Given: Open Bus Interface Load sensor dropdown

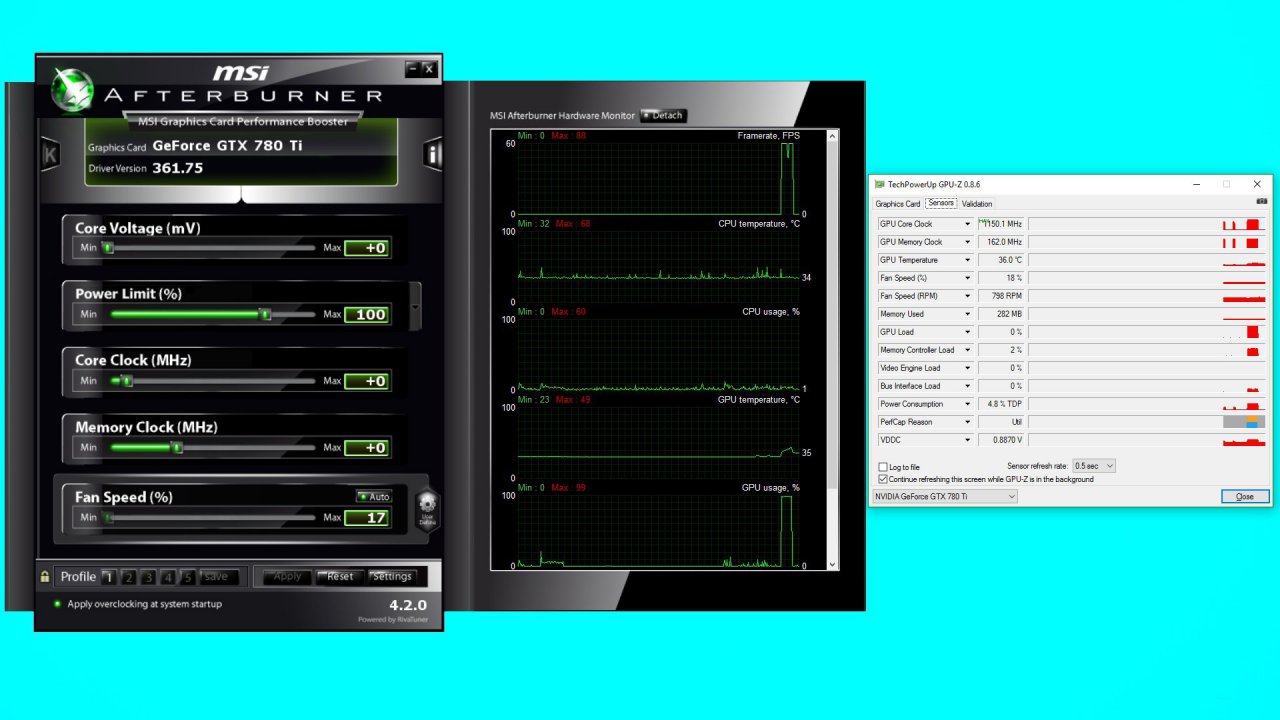Looking at the screenshot, I should [967, 386].
